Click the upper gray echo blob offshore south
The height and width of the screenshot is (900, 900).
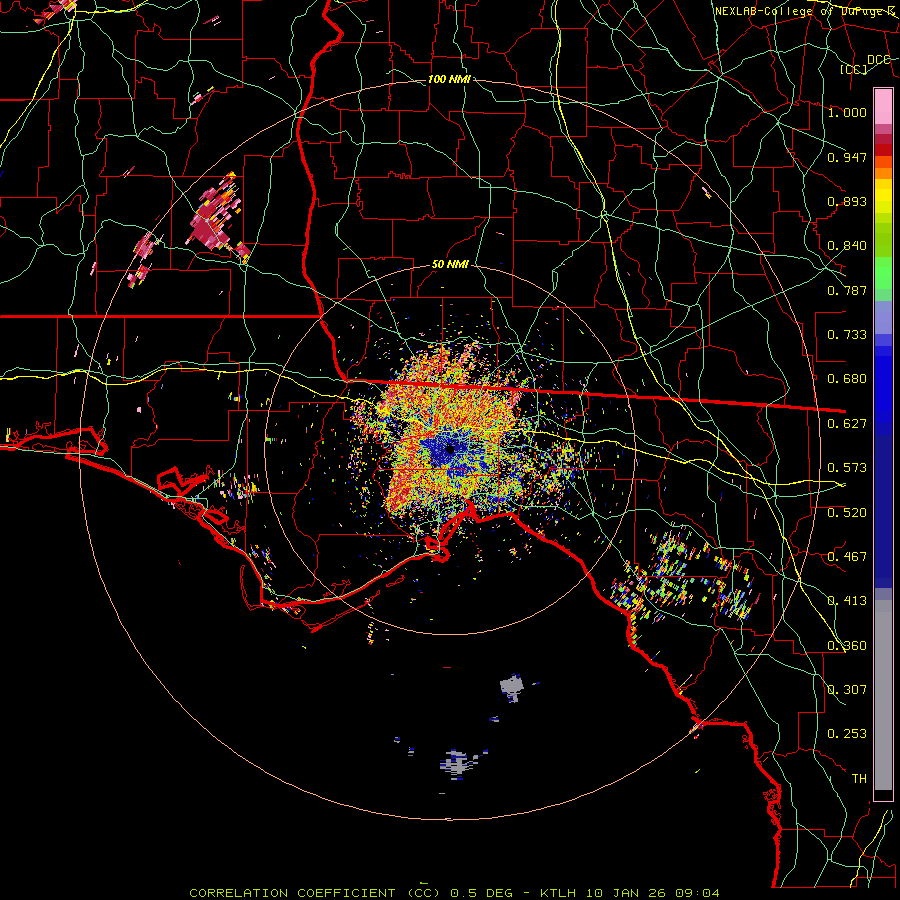pyautogui.click(x=511, y=687)
